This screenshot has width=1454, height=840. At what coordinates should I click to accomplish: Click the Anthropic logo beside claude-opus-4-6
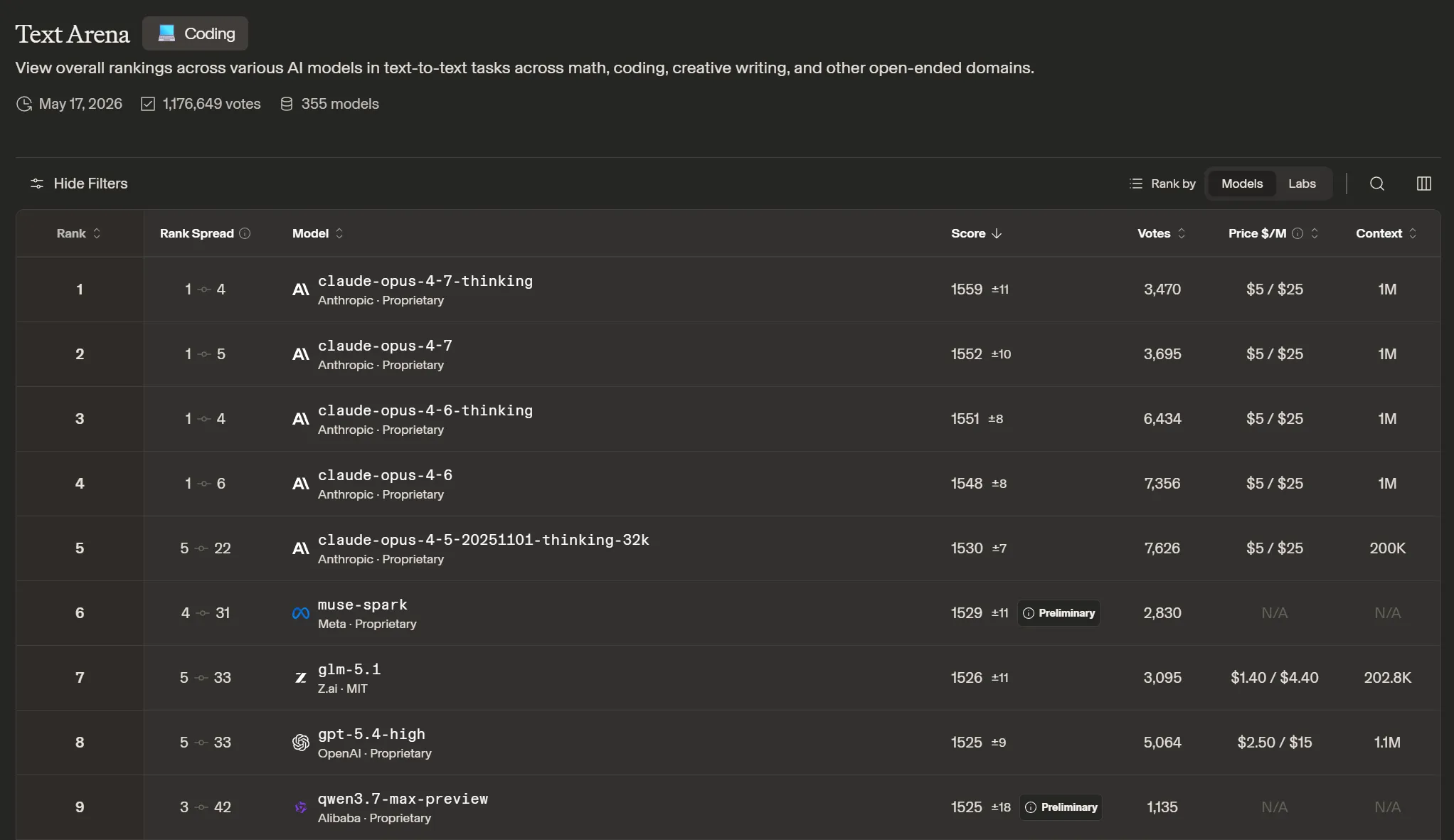(301, 484)
